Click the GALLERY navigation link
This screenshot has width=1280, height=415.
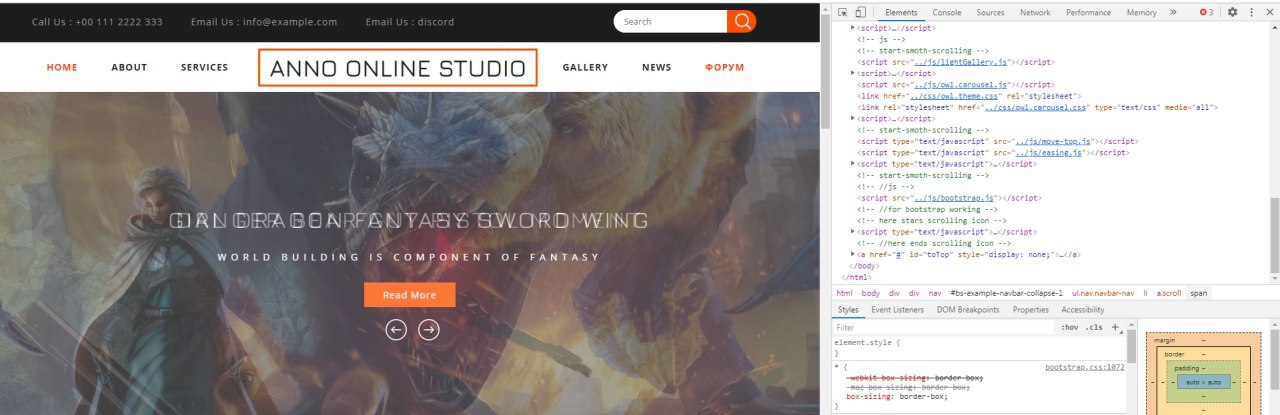click(x=585, y=67)
